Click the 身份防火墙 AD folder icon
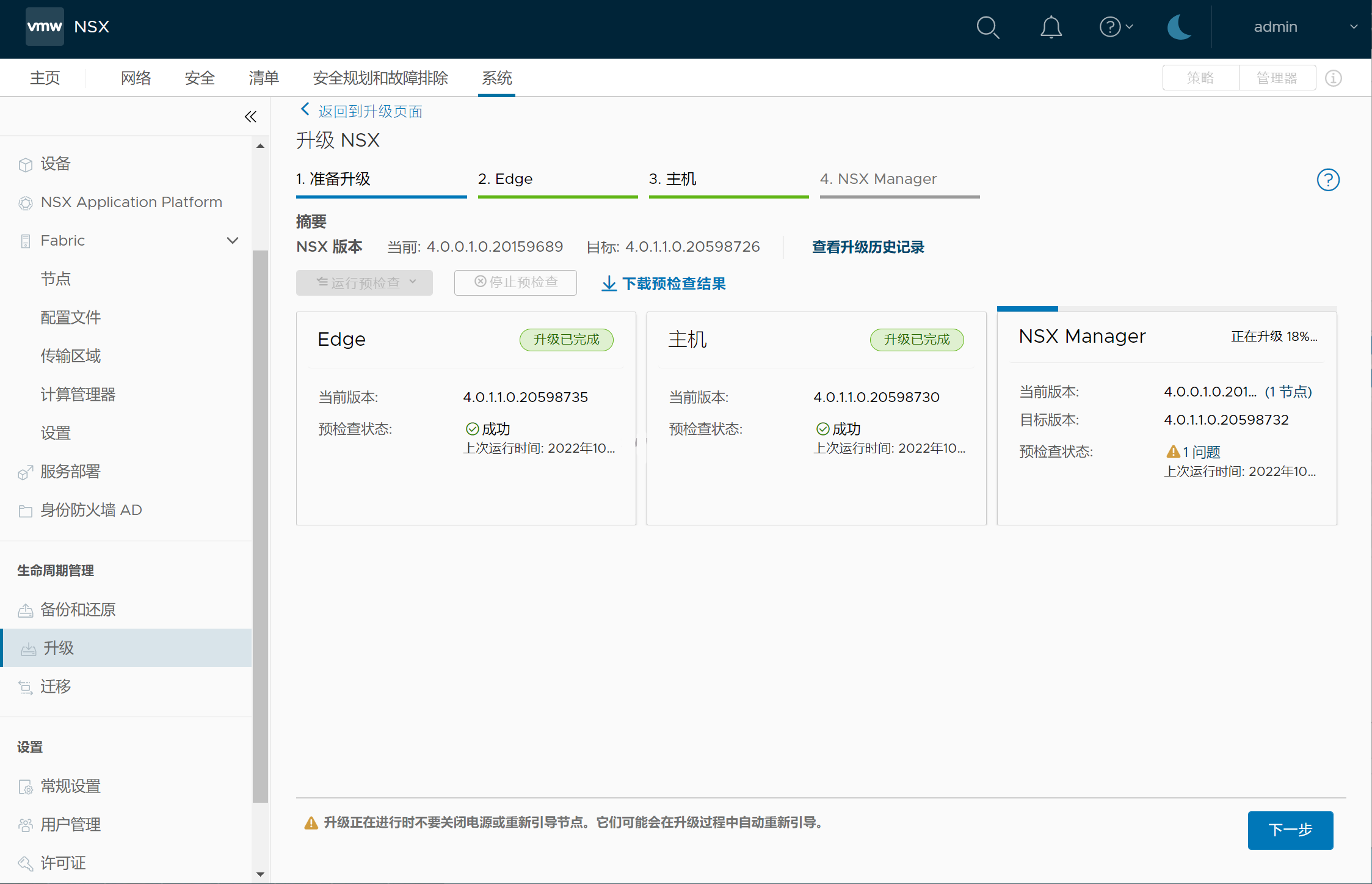The image size is (1372, 884). point(25,511)
